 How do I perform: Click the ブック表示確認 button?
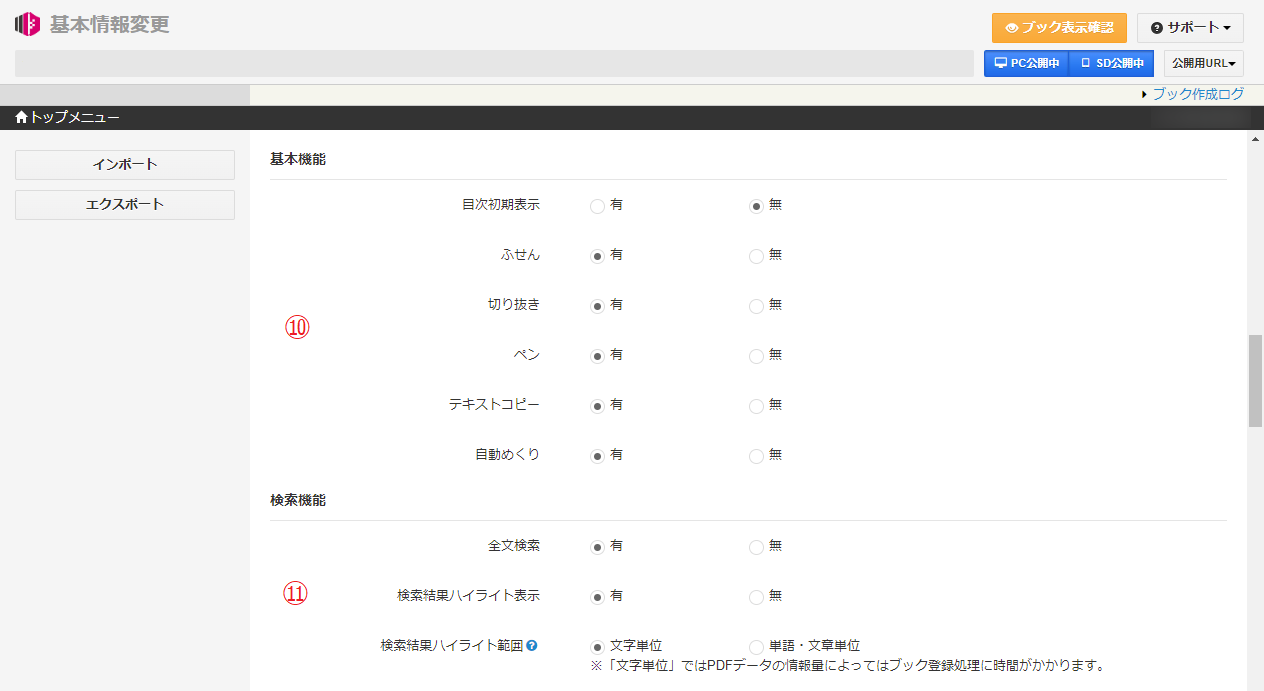(x=1059, y=28)
